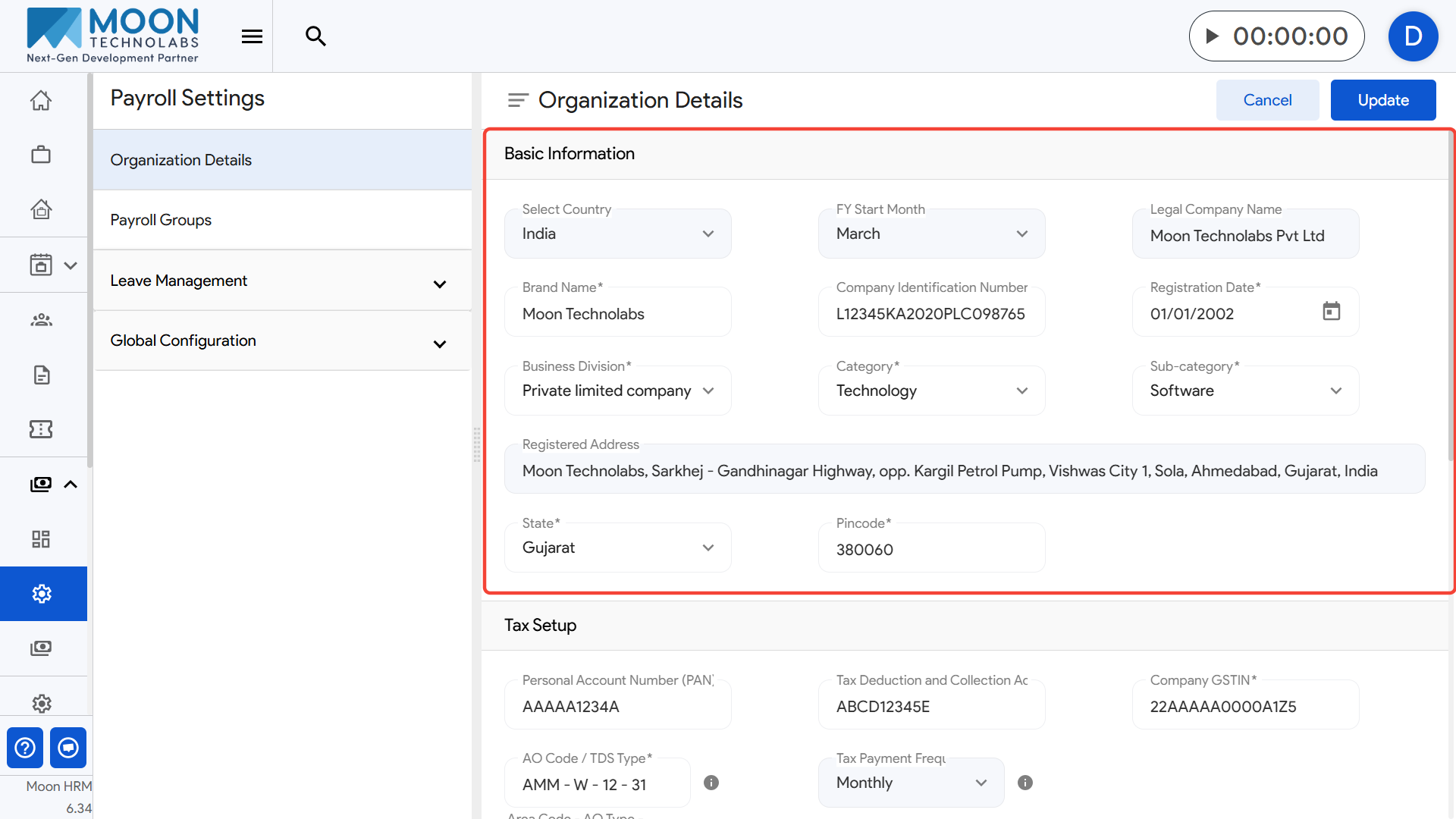Open the user avatar D
1456x819 pixels.
click(x=1412, y=36)
